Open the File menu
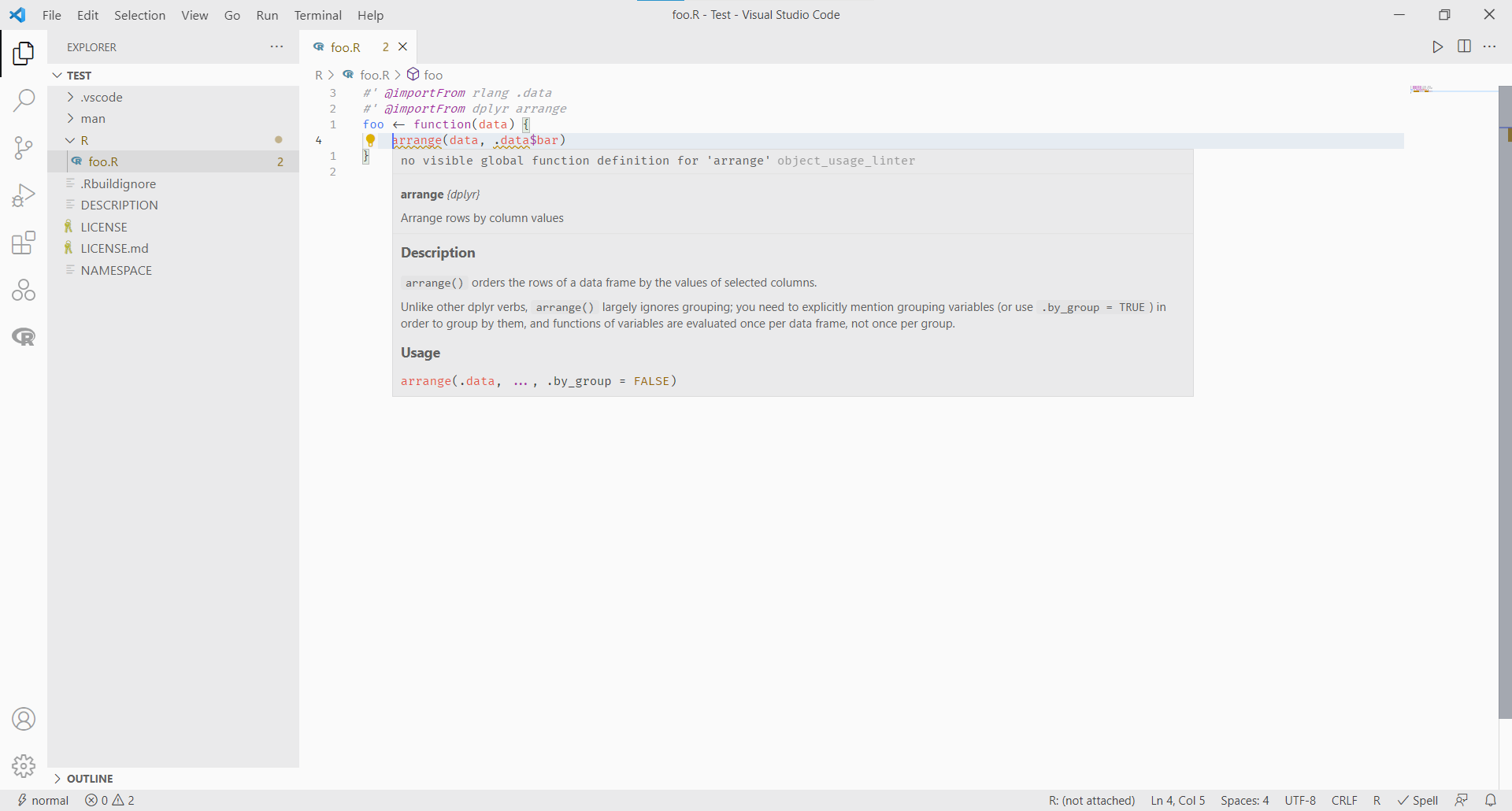This screenshot has height=811, width=1512. (x=52, y=15)
